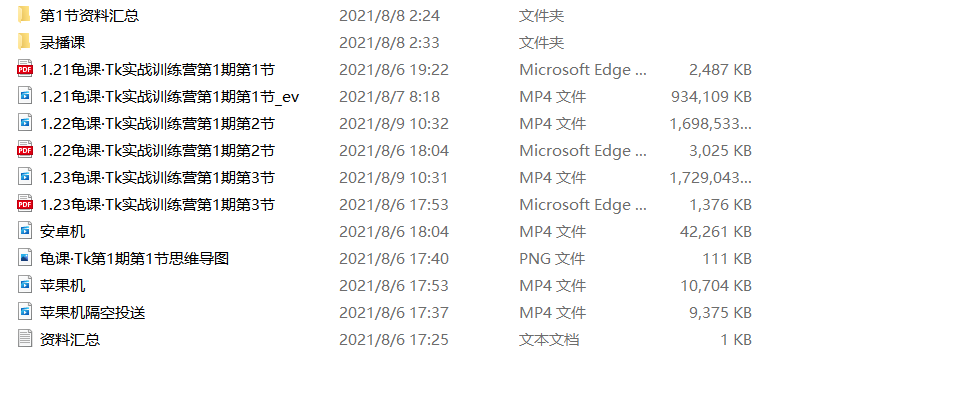The image size is (971, 418).
Task: Click the 文本文档 file type entry
Action: click(x=549, y=339)
